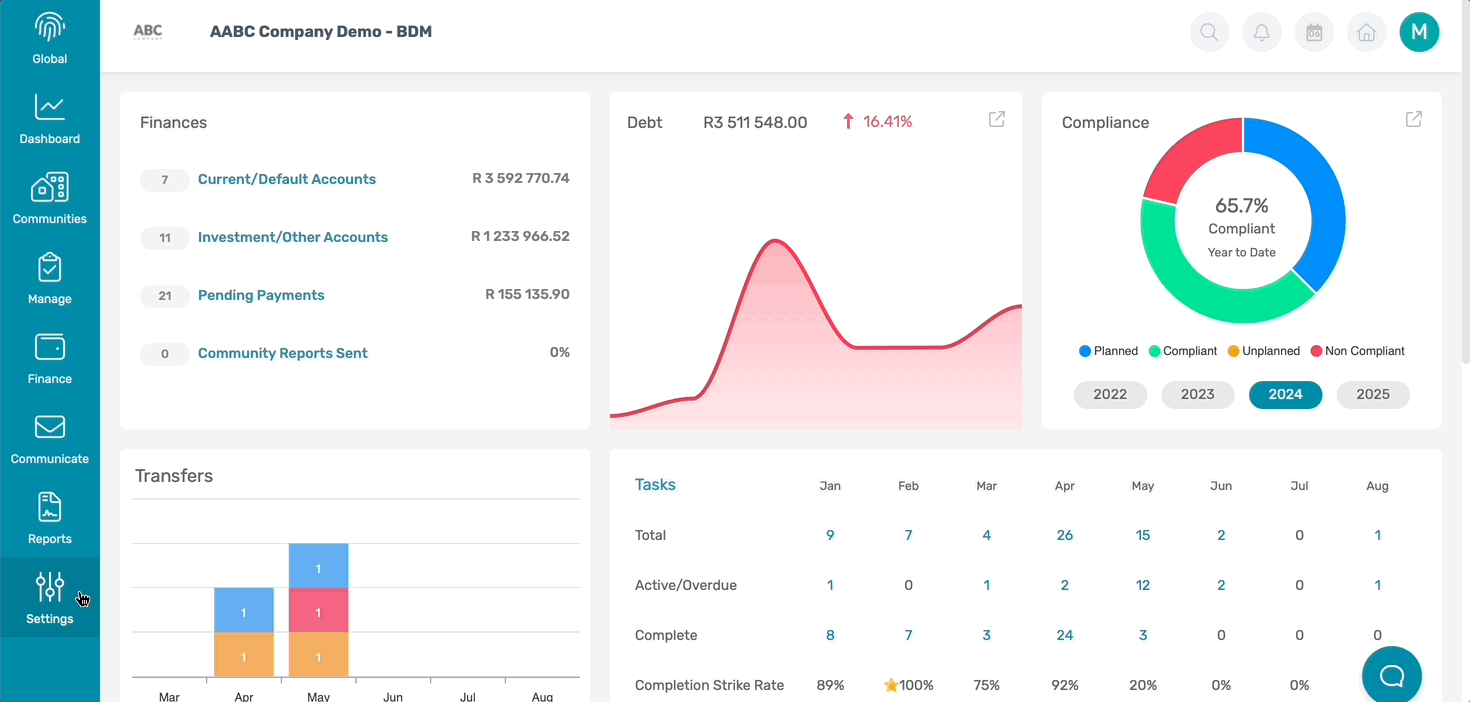Click the 7 accounts count badge

(165, 180)
